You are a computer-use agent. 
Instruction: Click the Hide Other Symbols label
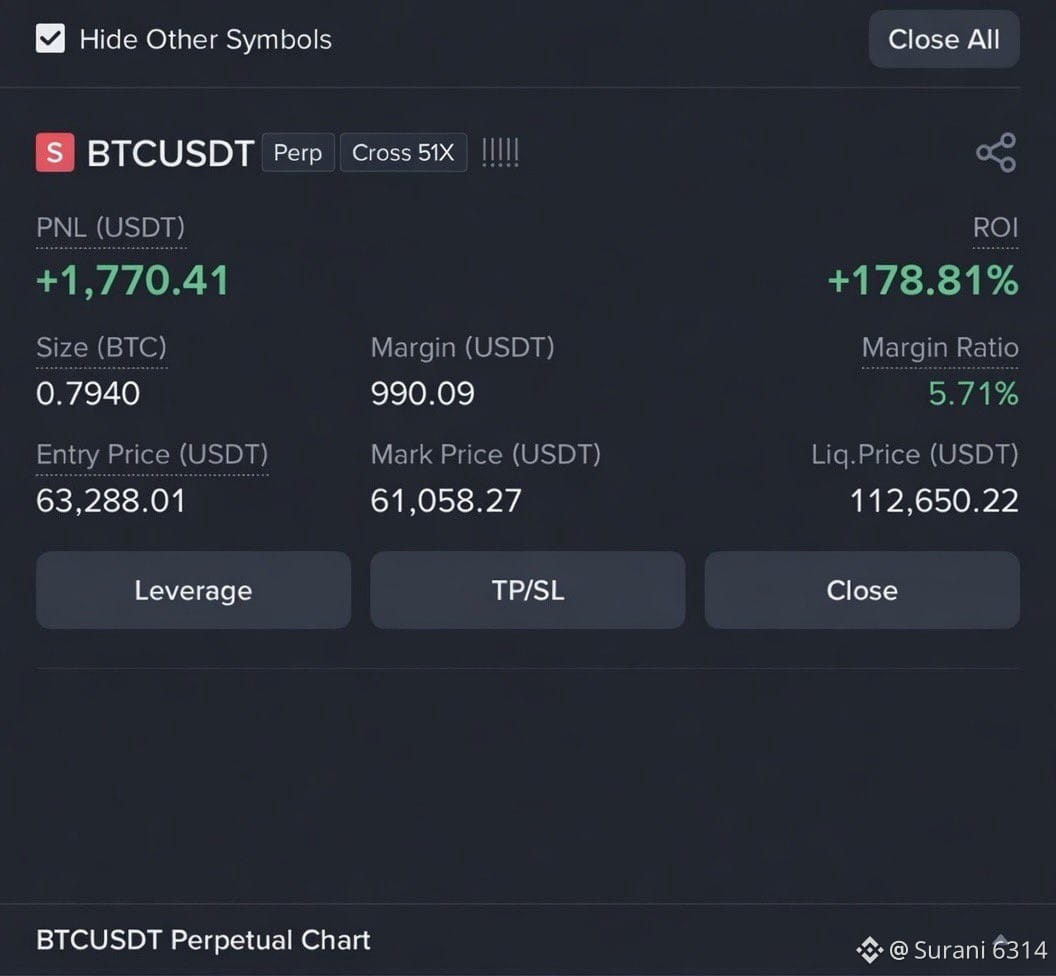pyautogui.click(x=205, y=40)
